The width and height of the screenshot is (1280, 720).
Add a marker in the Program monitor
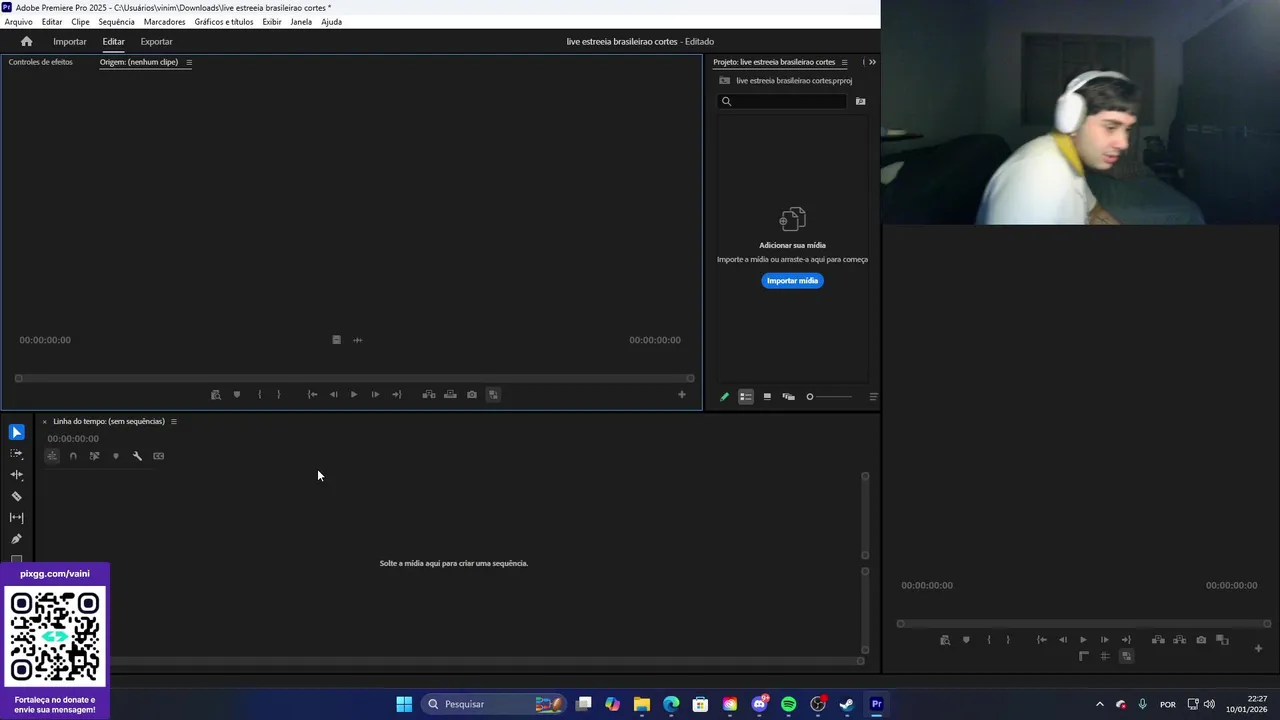(x=966, y=640)
